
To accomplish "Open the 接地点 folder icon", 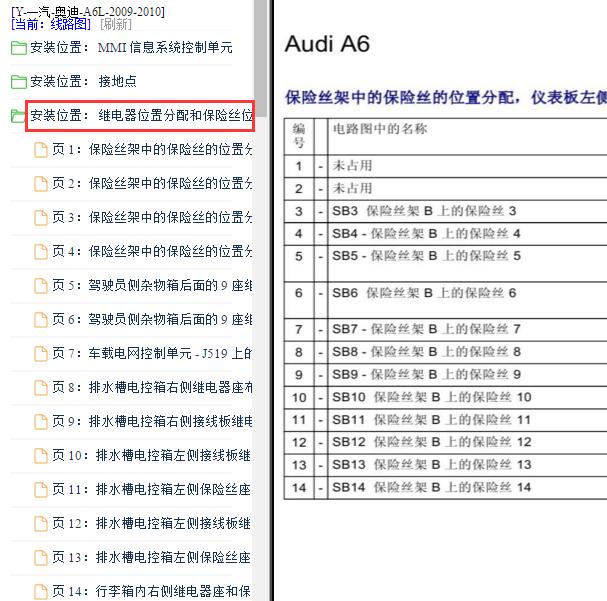I will (x=19, y=82).
